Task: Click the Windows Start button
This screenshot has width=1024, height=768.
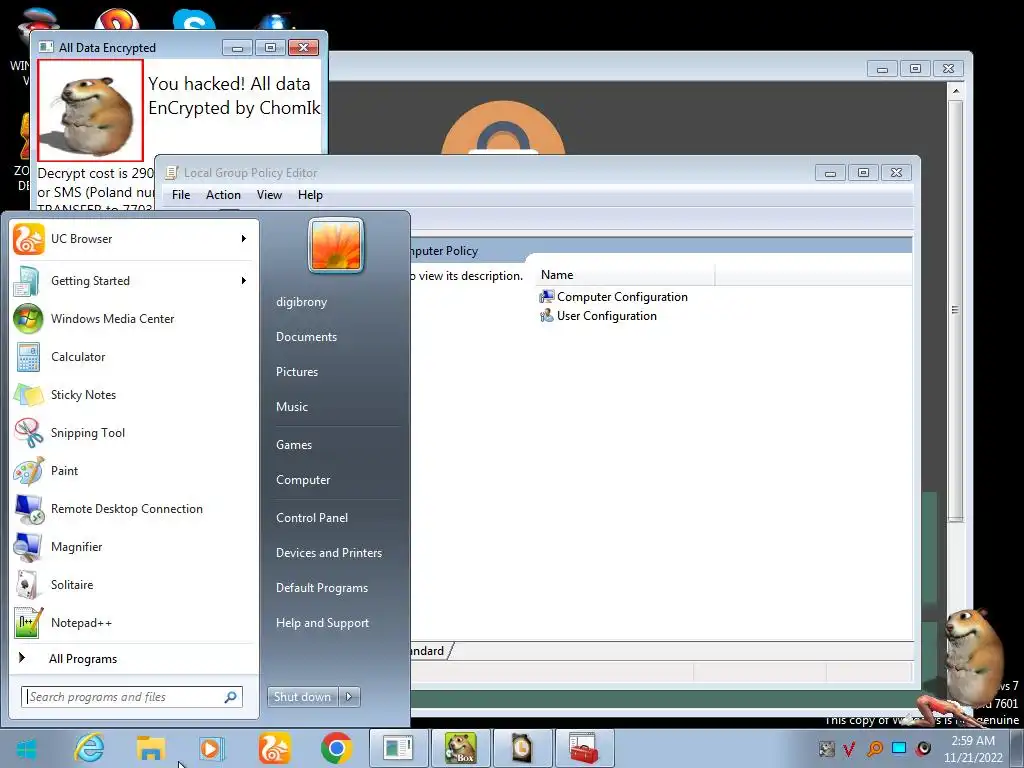Action: (26, 749)
